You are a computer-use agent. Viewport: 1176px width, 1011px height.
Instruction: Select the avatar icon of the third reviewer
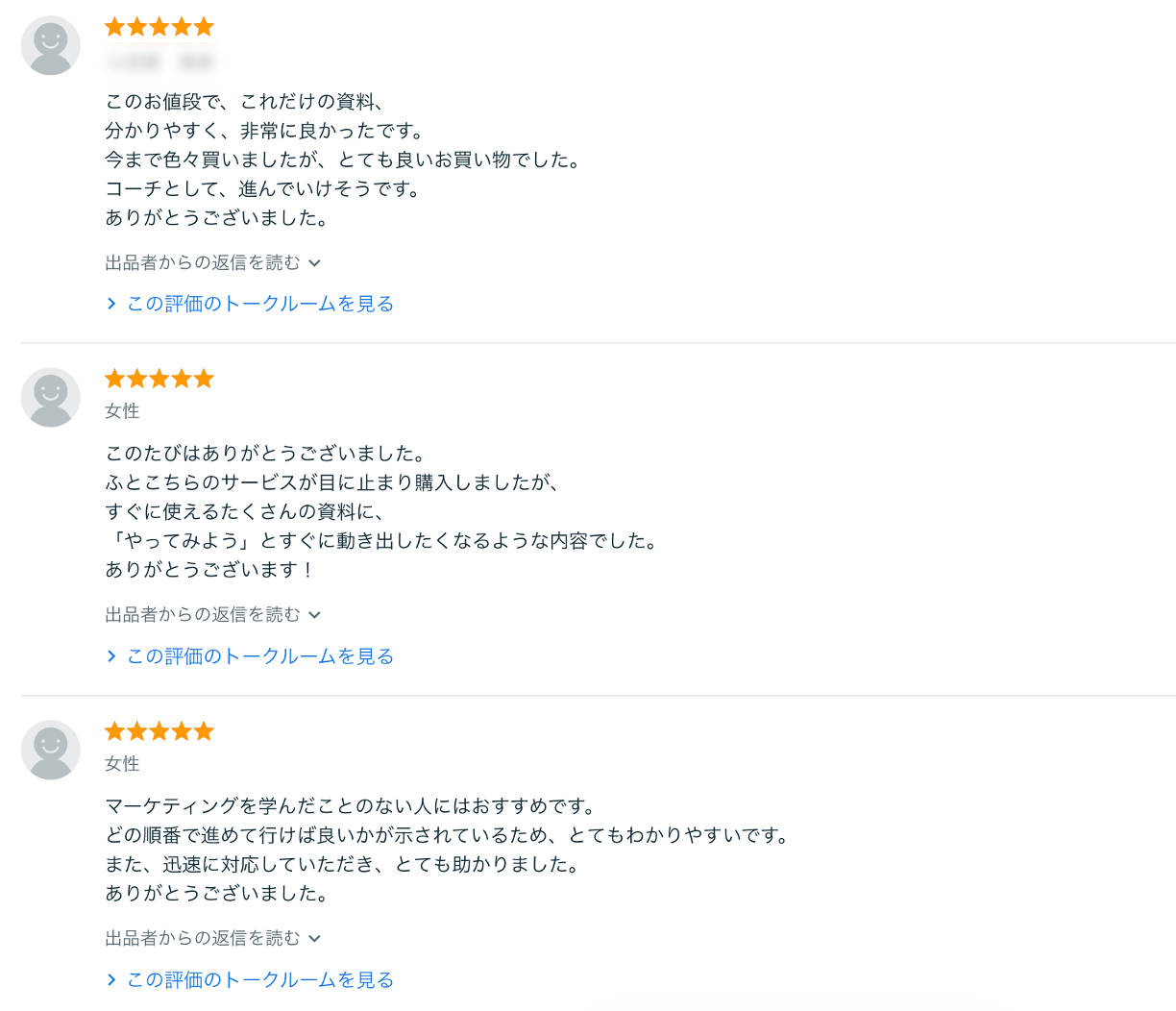pyautogui.click(x=50, y=750)
